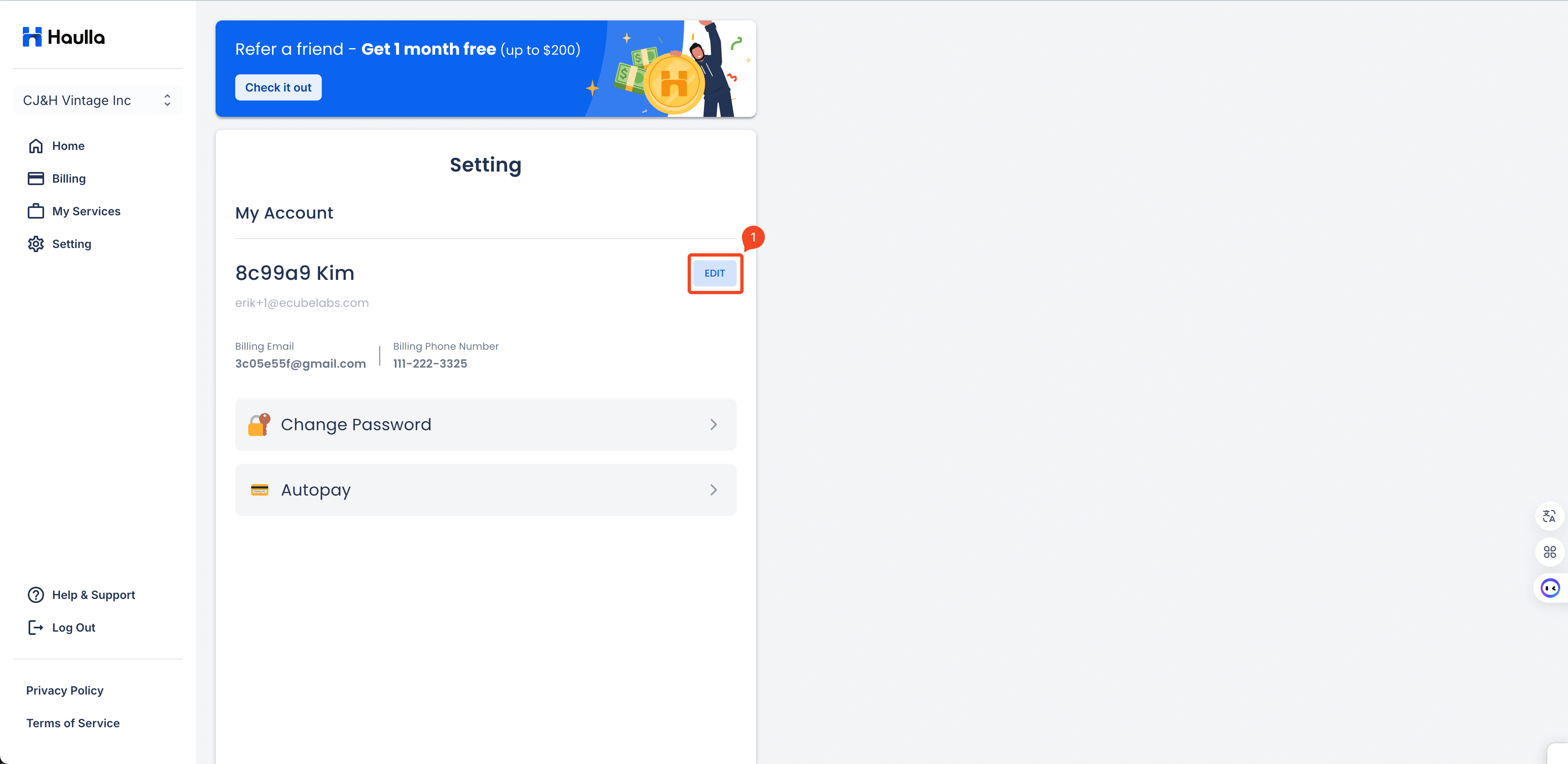Click the Home house icon
Image resolution: width=1568 pixels, height=764 pixels.
click(36, 146)
